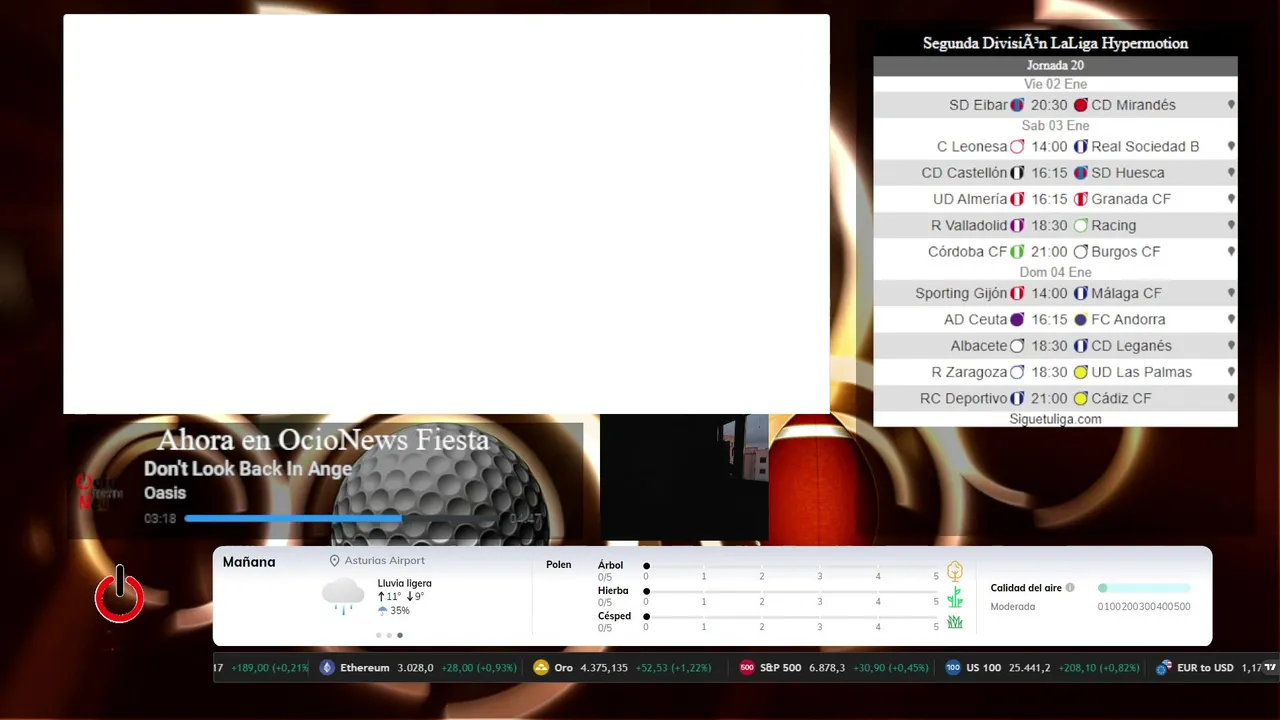Click the Lluvia ligera forecast text
1280x720 pixels.
coord(404,584)
